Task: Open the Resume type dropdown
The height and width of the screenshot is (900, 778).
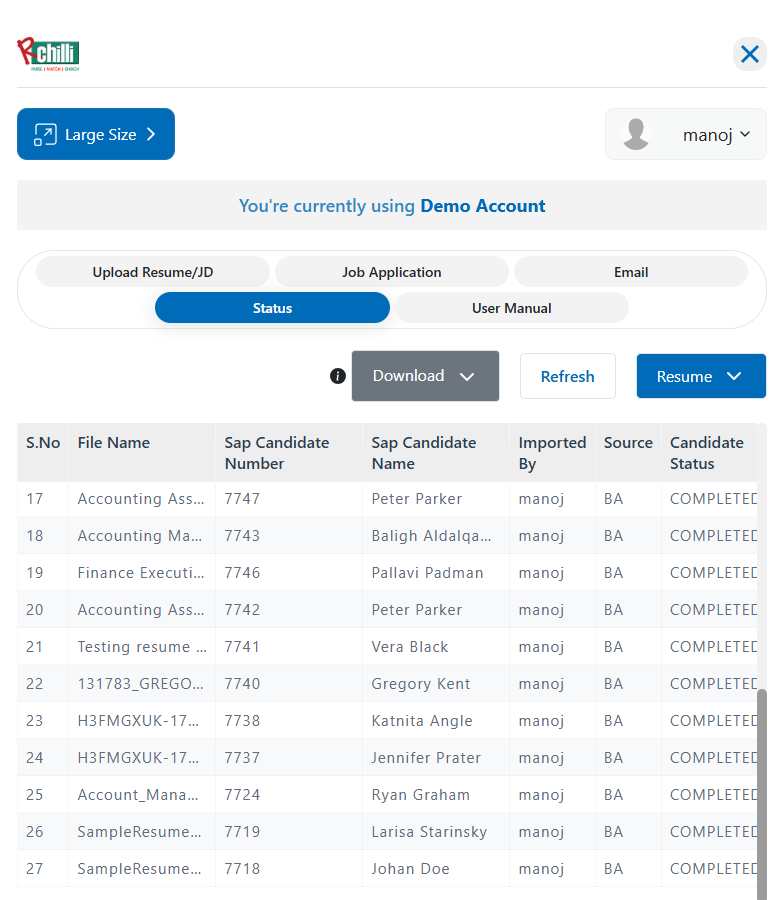Action: click(700, 376)
